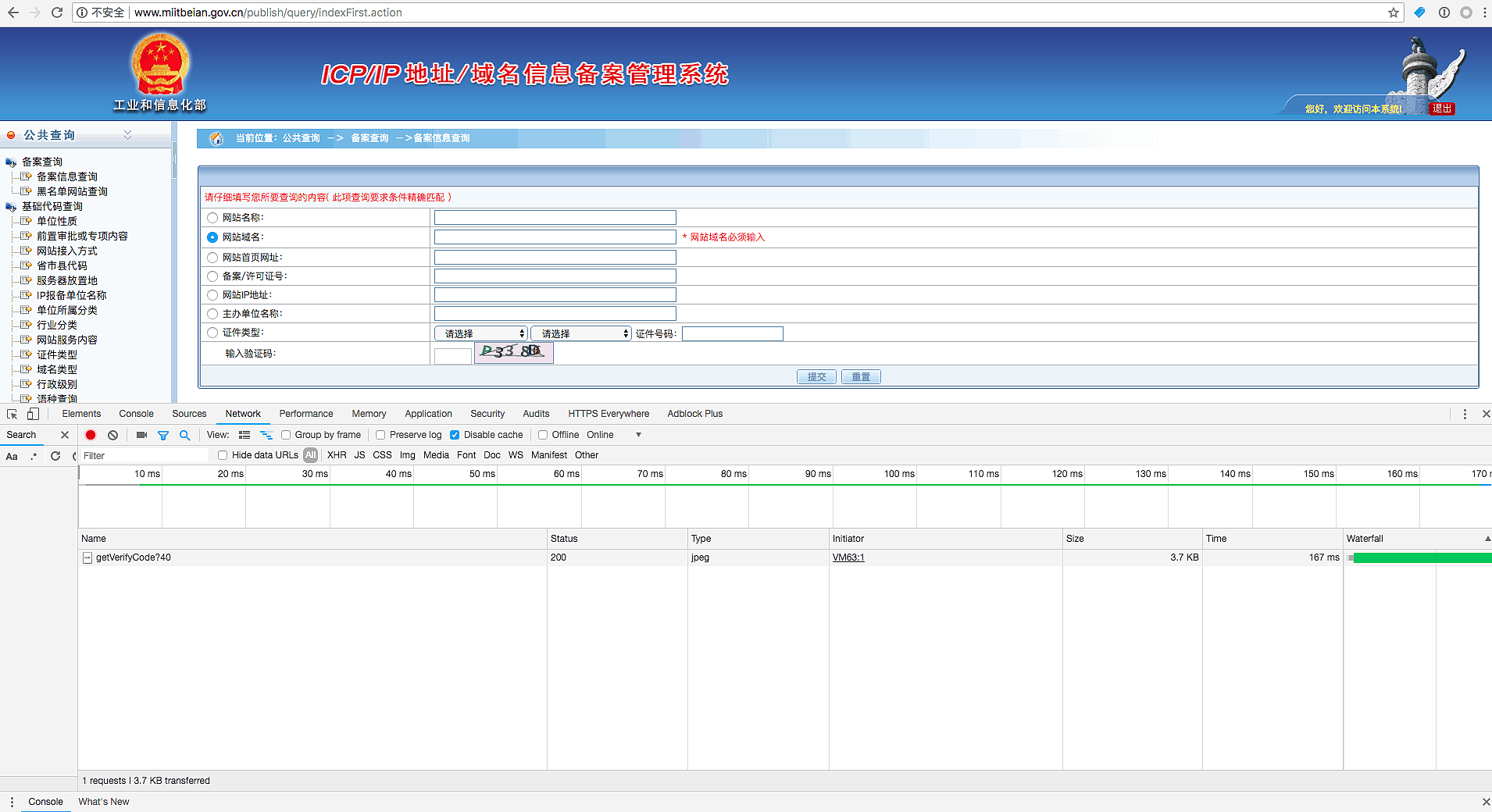Viewport: 1492px width, 812px height.
Task: Switch to the Console tab in DevTools
Action: (136, 414)
